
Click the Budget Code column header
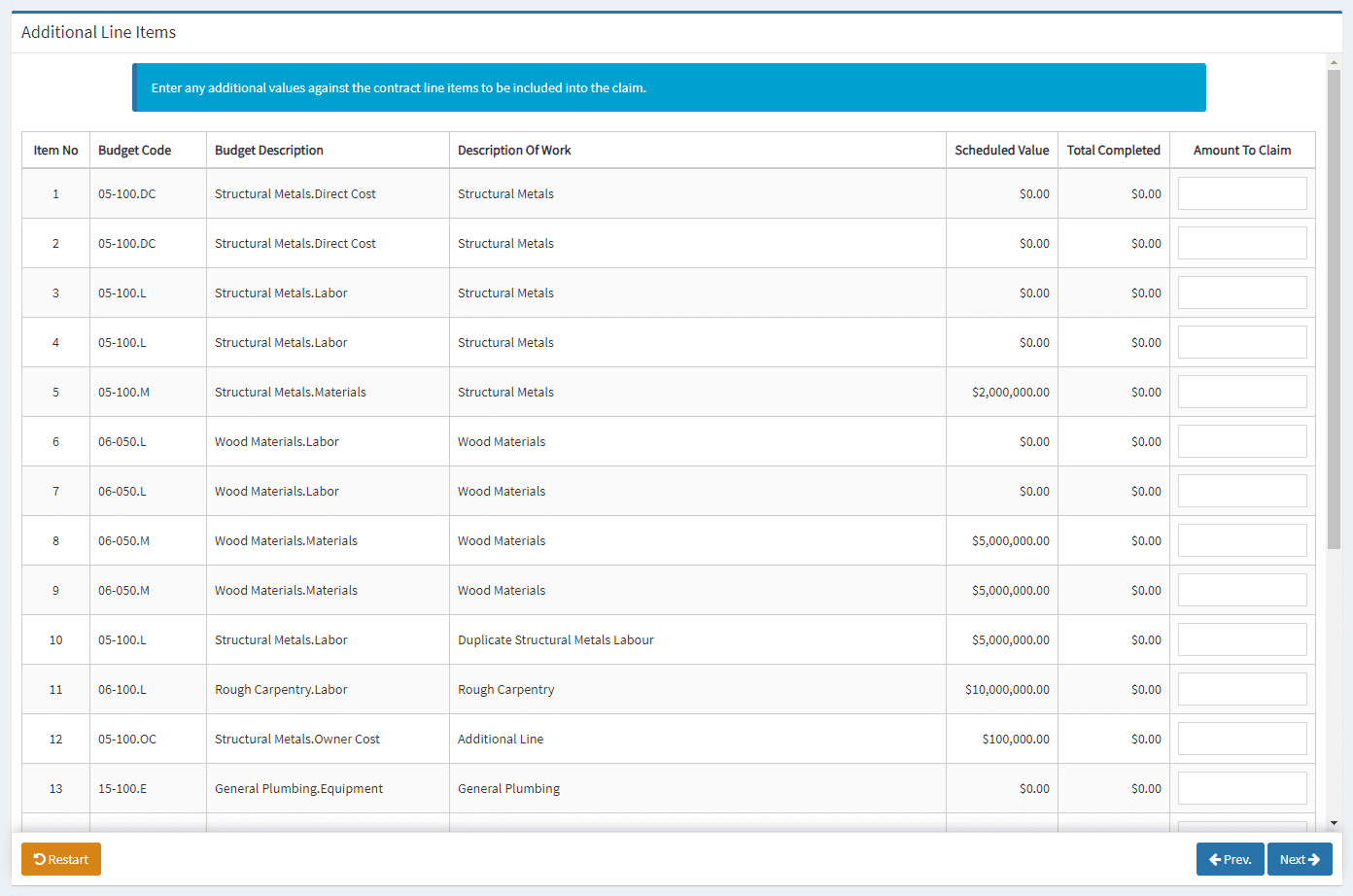pyautogui.click(x=133, y=150)
